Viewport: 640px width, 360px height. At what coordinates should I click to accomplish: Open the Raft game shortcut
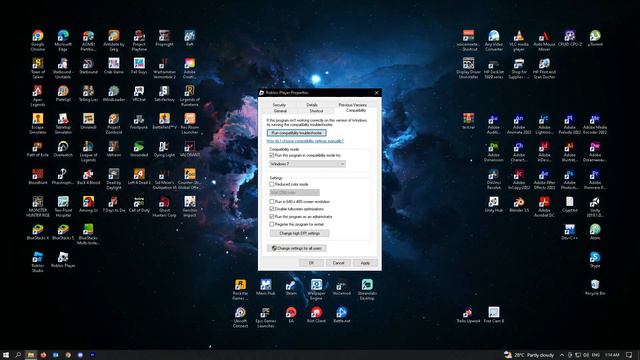[189, 38]
